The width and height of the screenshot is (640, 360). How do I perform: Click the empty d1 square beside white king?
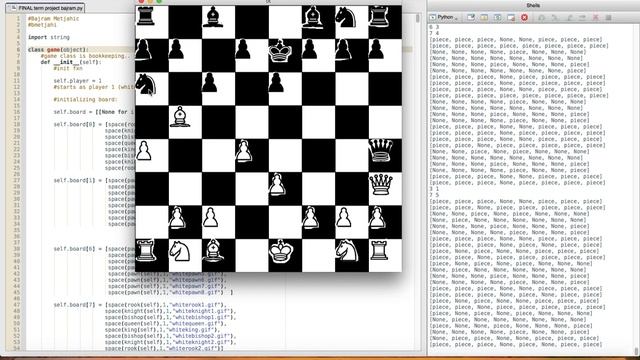tap(251, 255)
